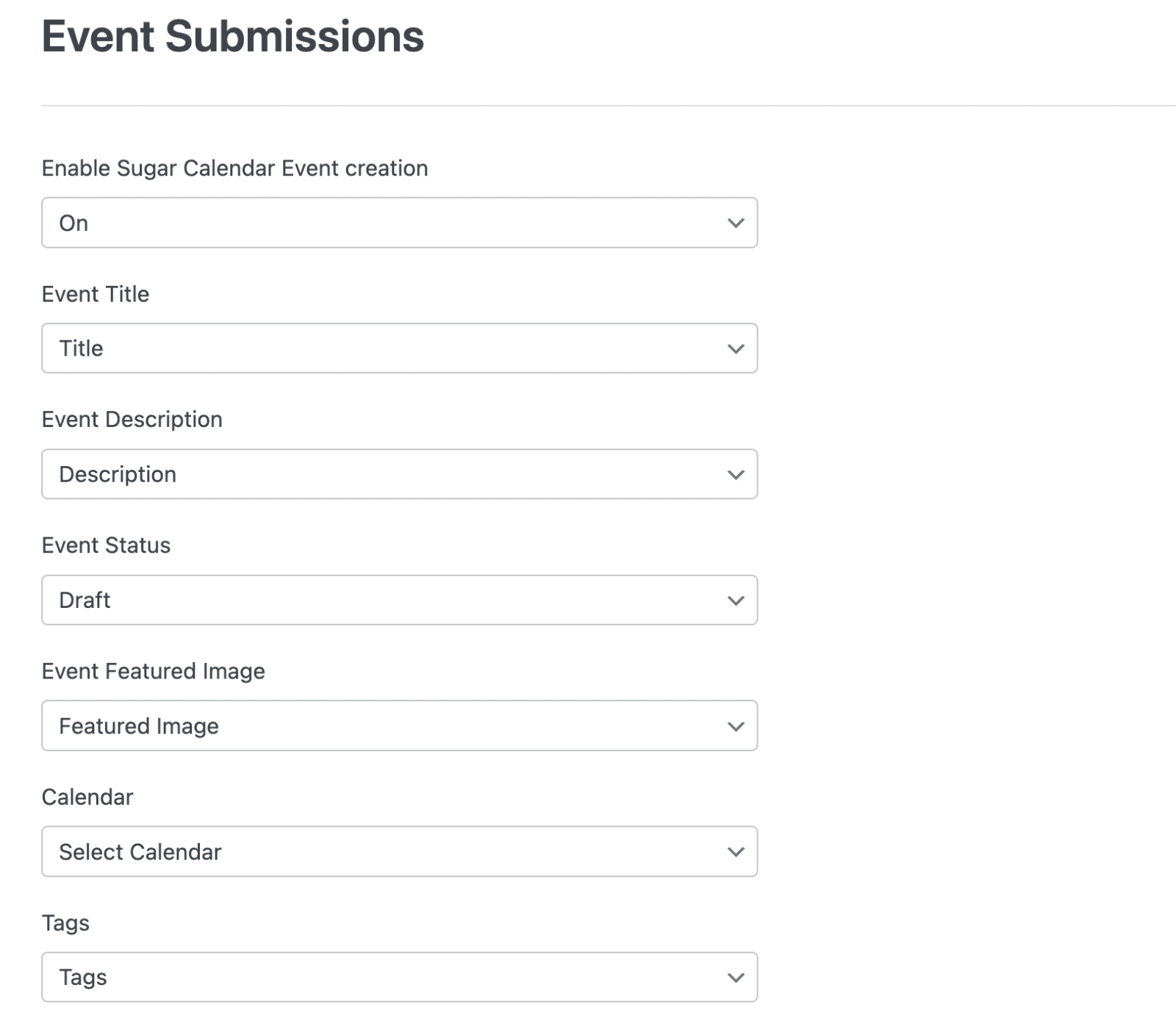
Task: Click the Event Featured Image label
Action: pyautogui.click(x=154, y=670)
